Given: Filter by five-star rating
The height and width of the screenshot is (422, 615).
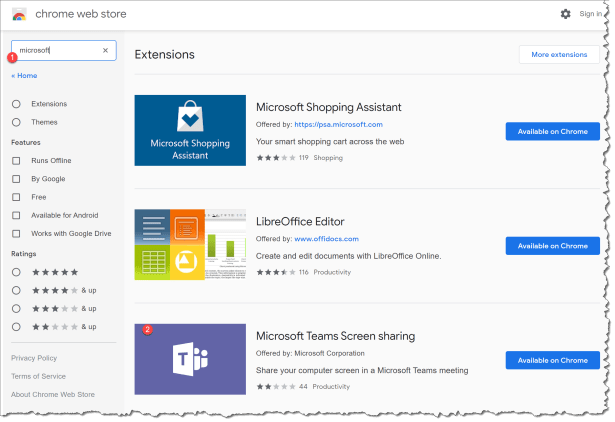Looking at the screenshot, I should tap(16, 272).
